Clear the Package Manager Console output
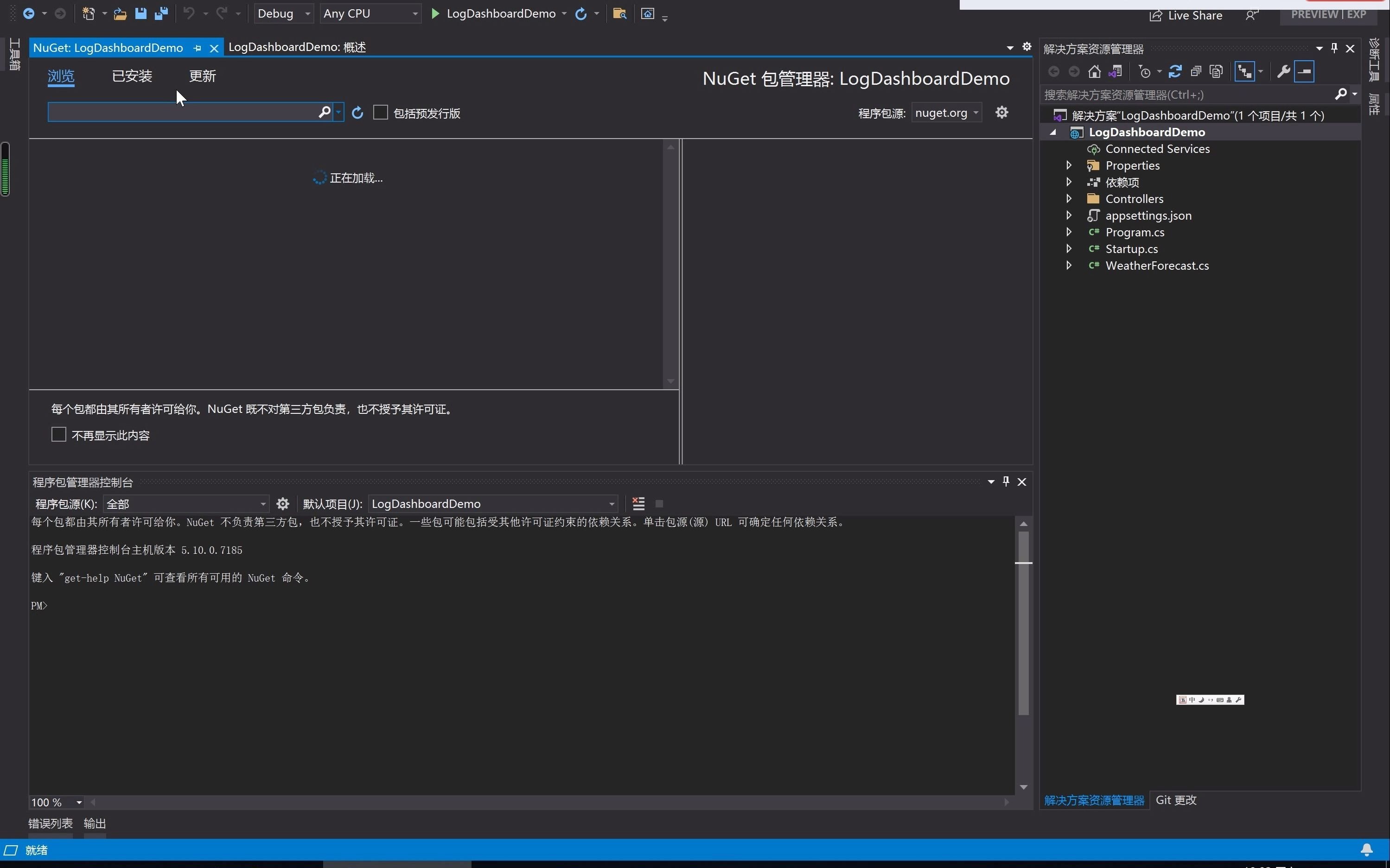The image size is (1390, 868). click(638, 503)
